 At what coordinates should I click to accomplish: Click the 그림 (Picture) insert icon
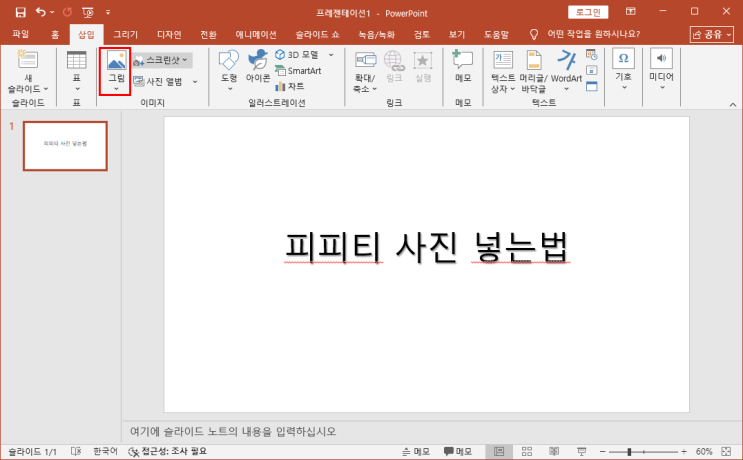(116, 63)
